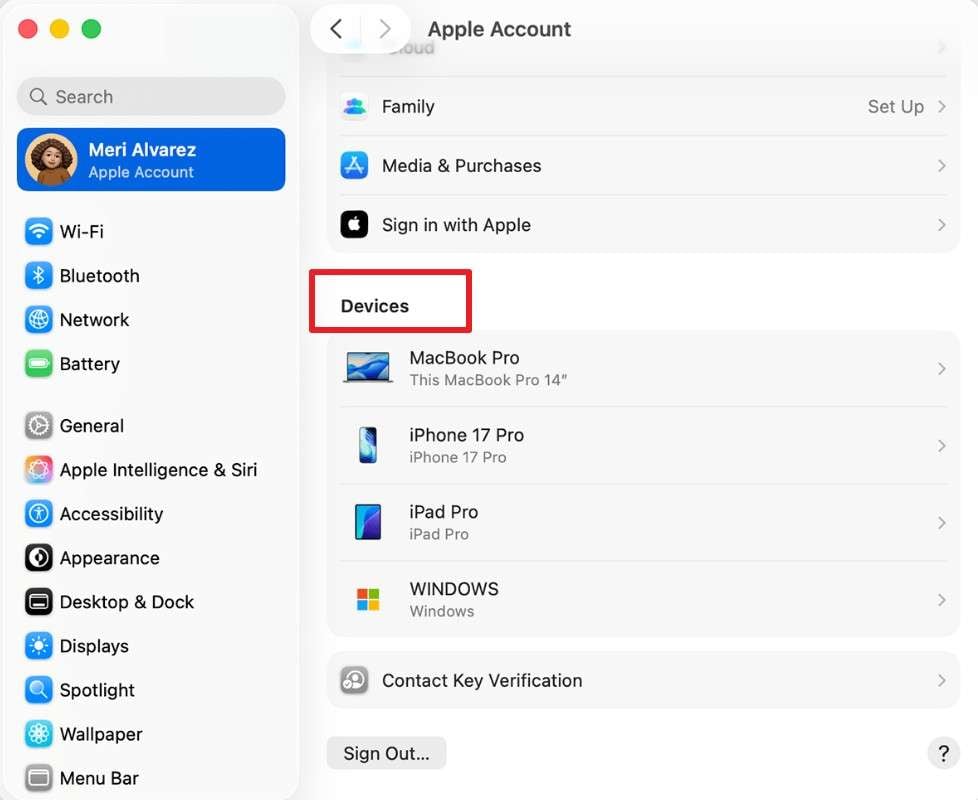The width and height of the screenshot is (978, 800).
Task: Expand Sign in with Apple chevron
Action: coord(942,224)
